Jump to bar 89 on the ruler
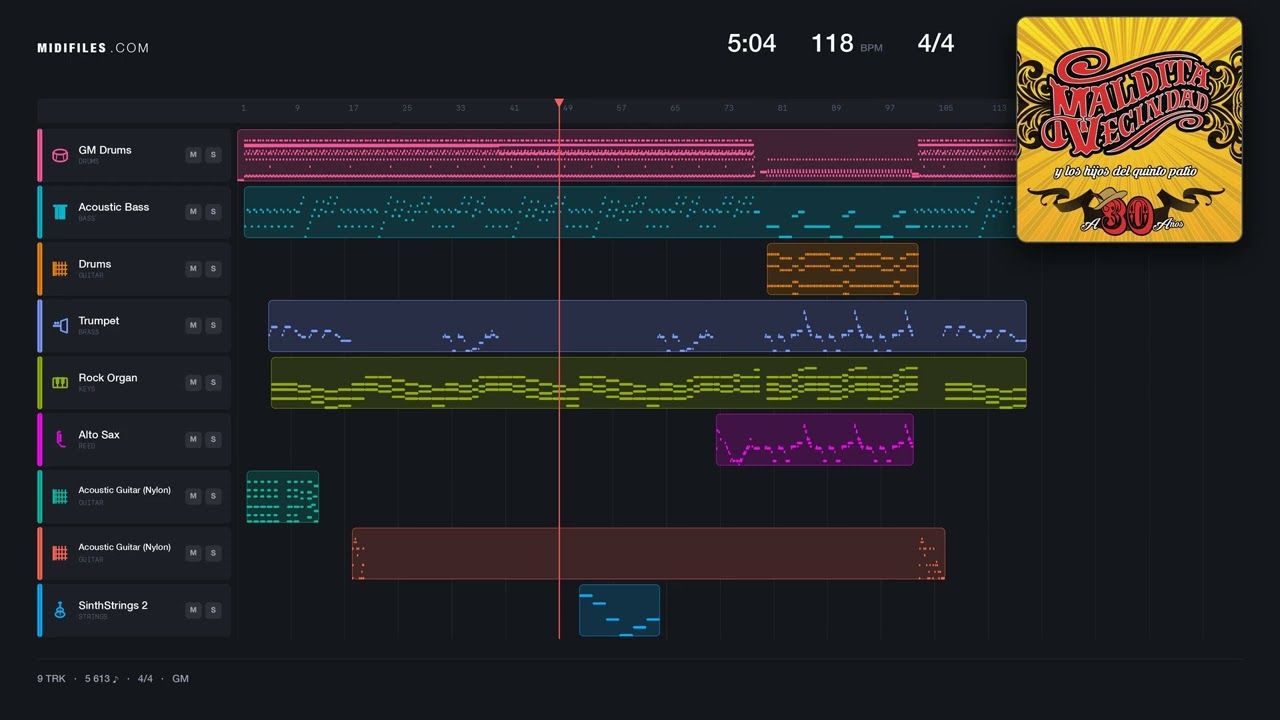 pos(836,108)
